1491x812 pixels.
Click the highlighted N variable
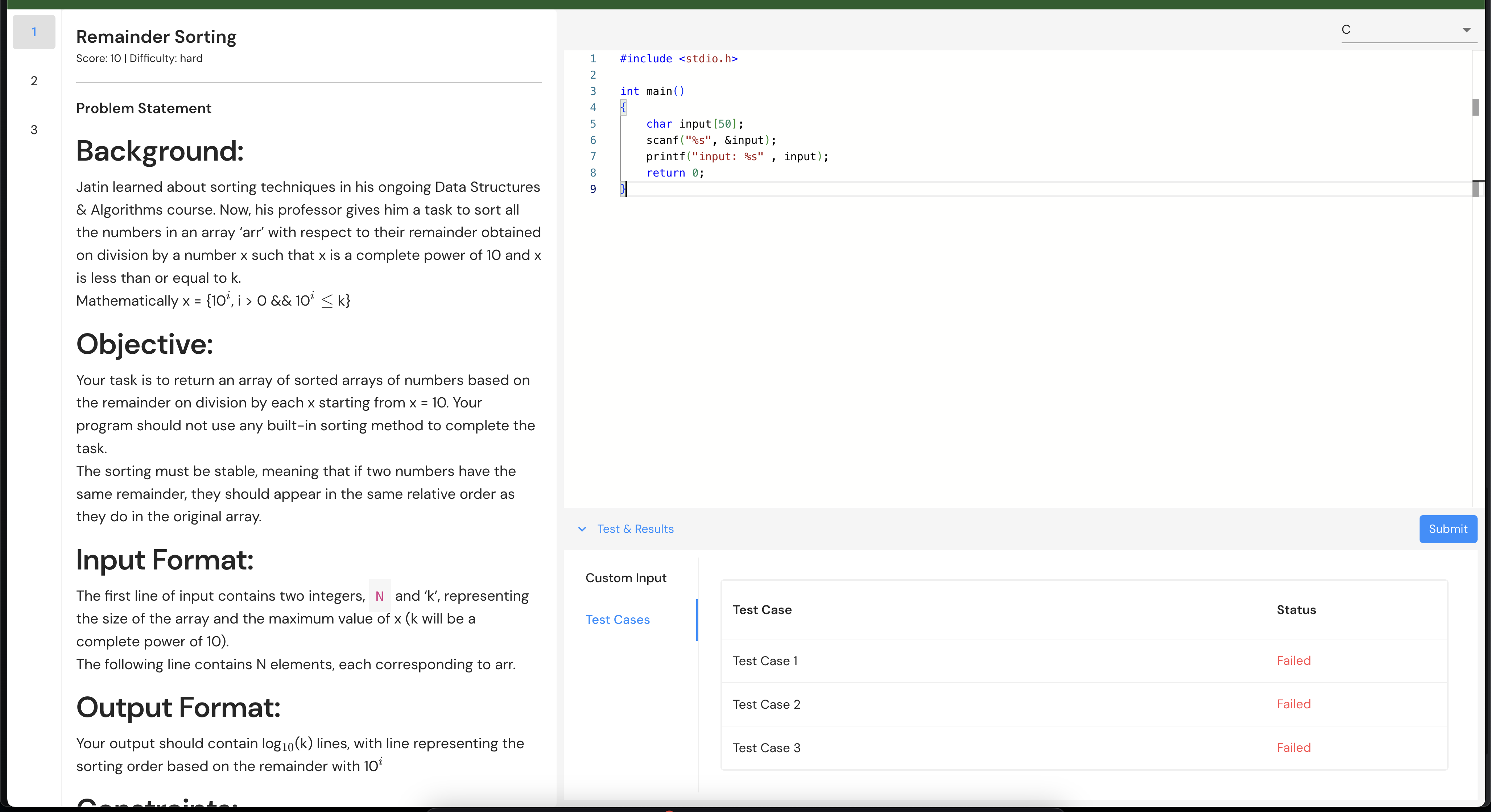pyautogui.click(x=380, y=596)
